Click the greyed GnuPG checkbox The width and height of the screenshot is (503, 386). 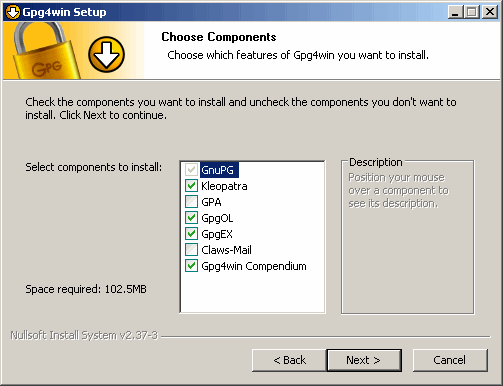[191, 170]
